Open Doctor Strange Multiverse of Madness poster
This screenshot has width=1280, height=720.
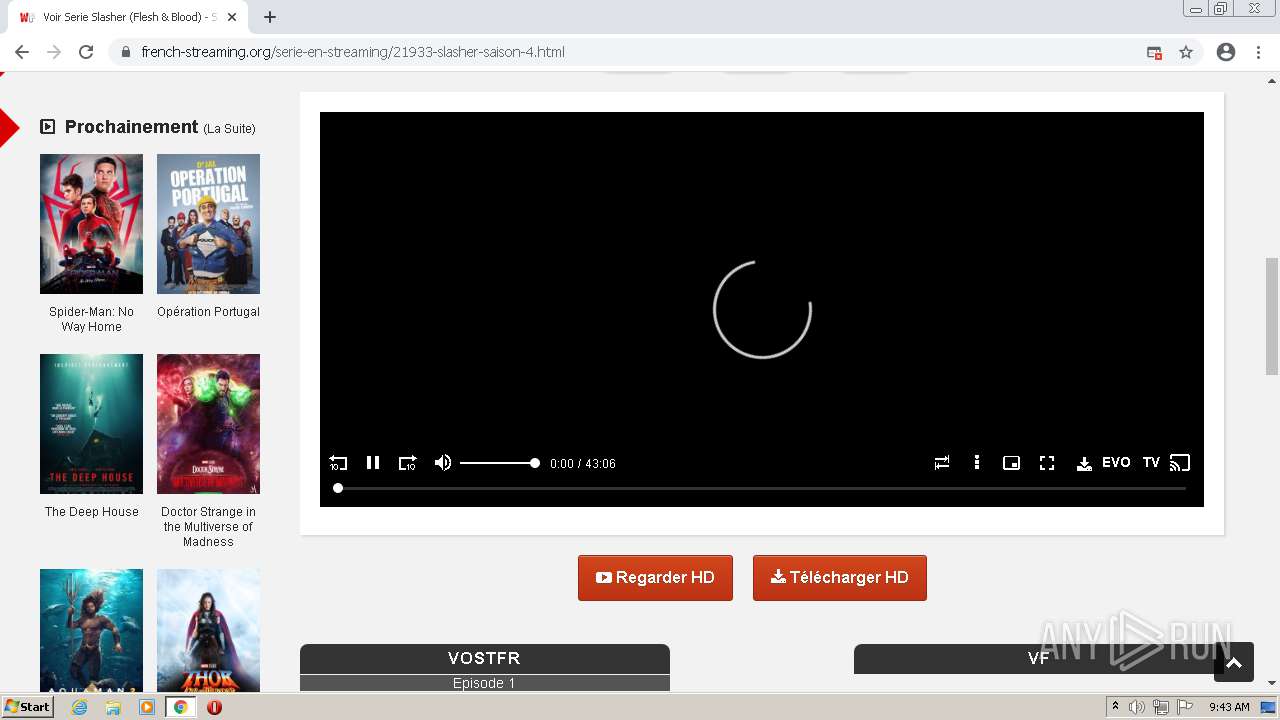(x=208, y=424)
